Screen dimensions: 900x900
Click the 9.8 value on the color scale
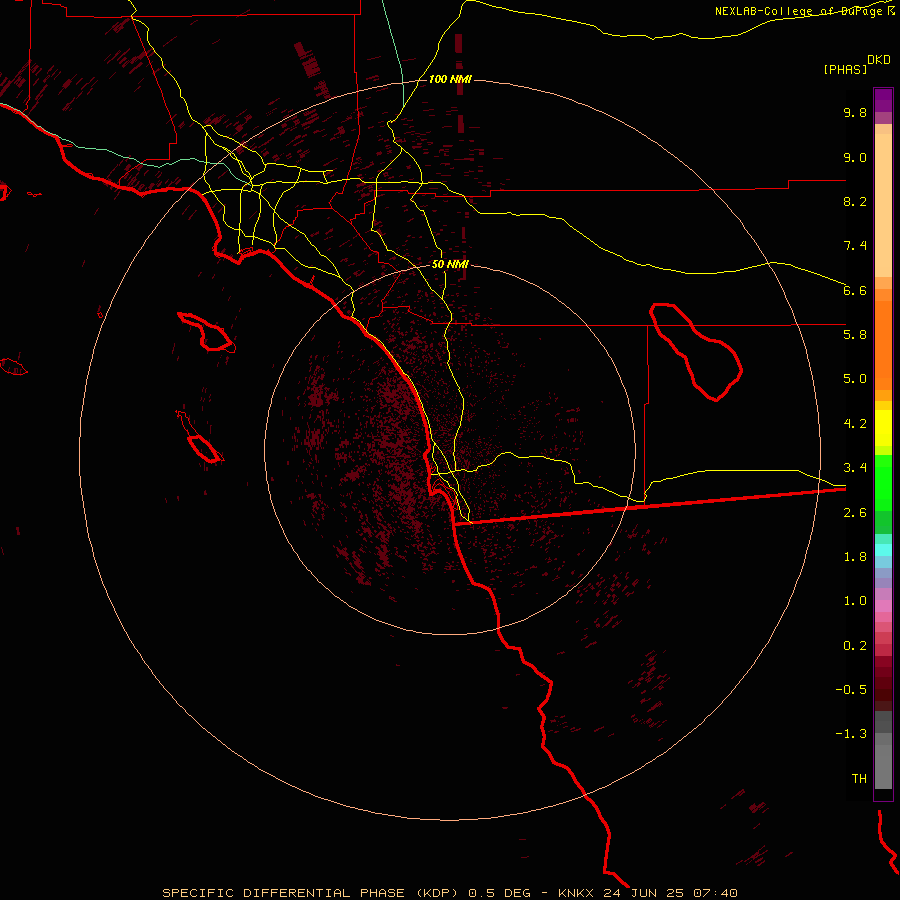click(x=855, y=112)
